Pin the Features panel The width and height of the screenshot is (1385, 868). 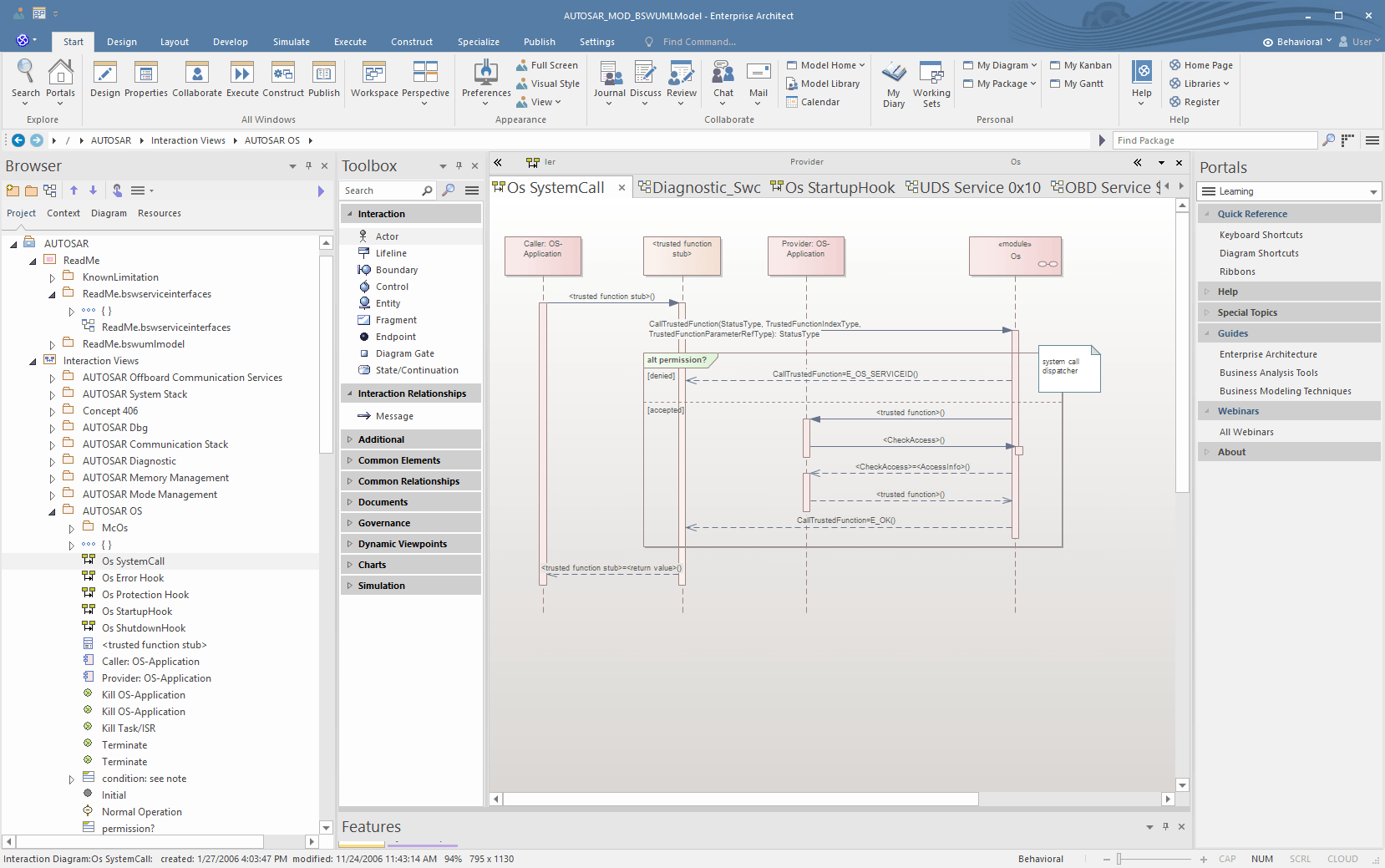point(1165,826)
